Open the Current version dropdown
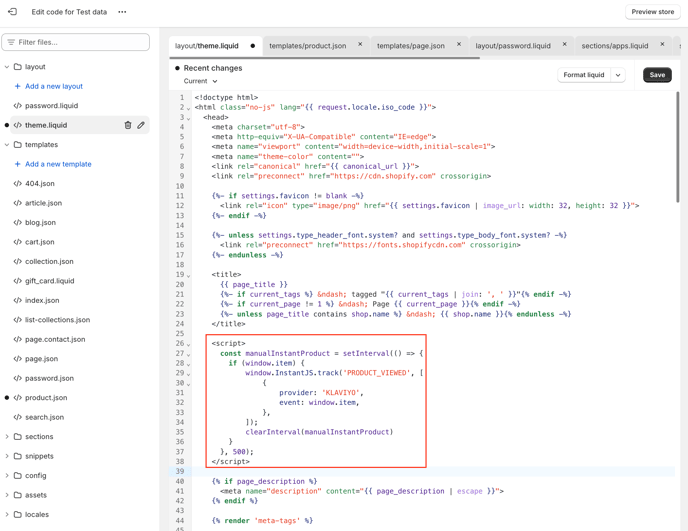 click(x=201, y=81)
